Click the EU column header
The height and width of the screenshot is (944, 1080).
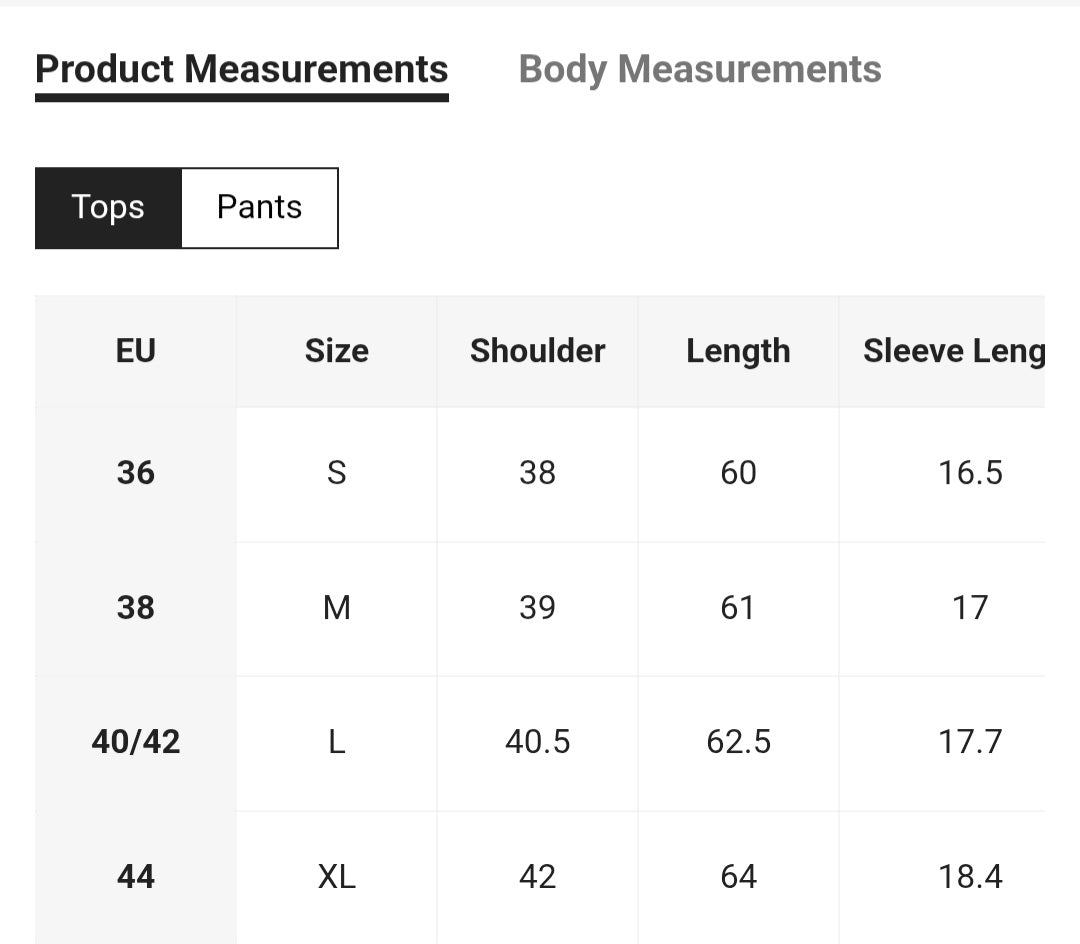pos(136,351)
